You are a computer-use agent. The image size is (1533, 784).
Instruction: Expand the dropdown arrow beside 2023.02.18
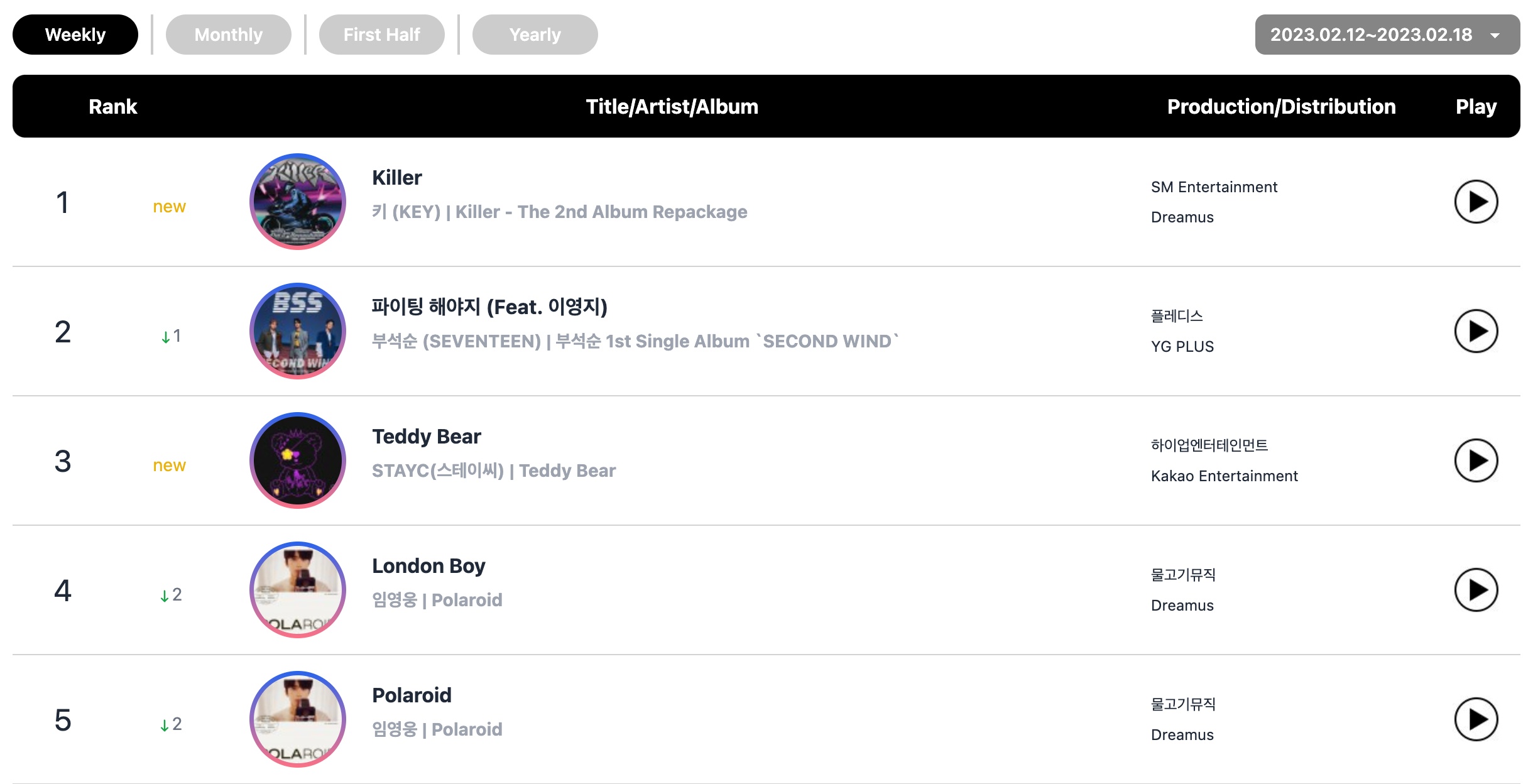click(x=1495, y=36)
